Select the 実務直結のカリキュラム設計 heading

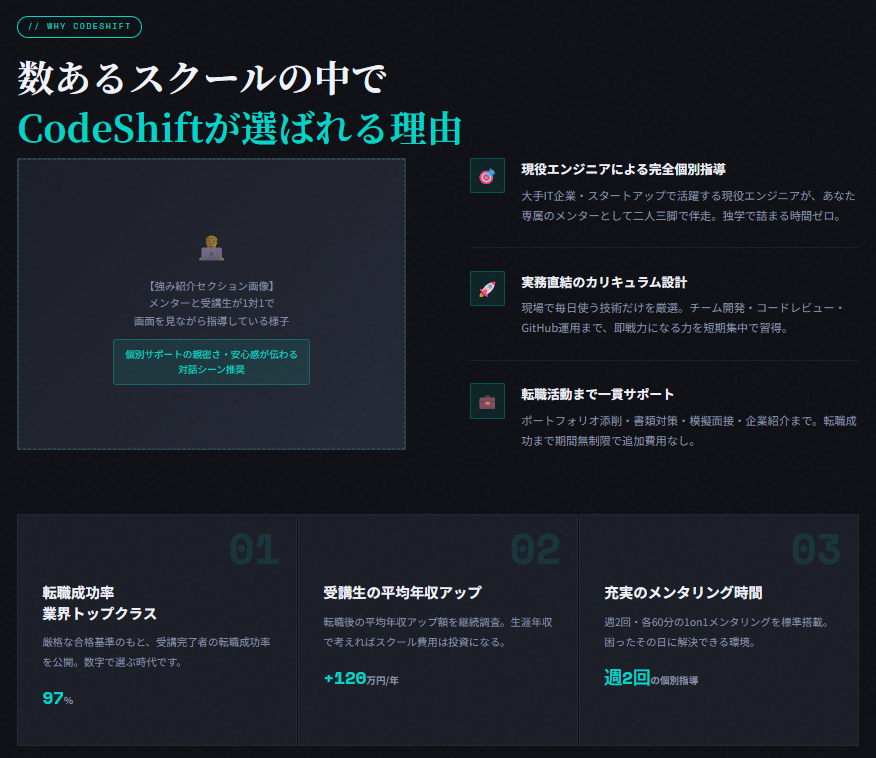(604, 282)
